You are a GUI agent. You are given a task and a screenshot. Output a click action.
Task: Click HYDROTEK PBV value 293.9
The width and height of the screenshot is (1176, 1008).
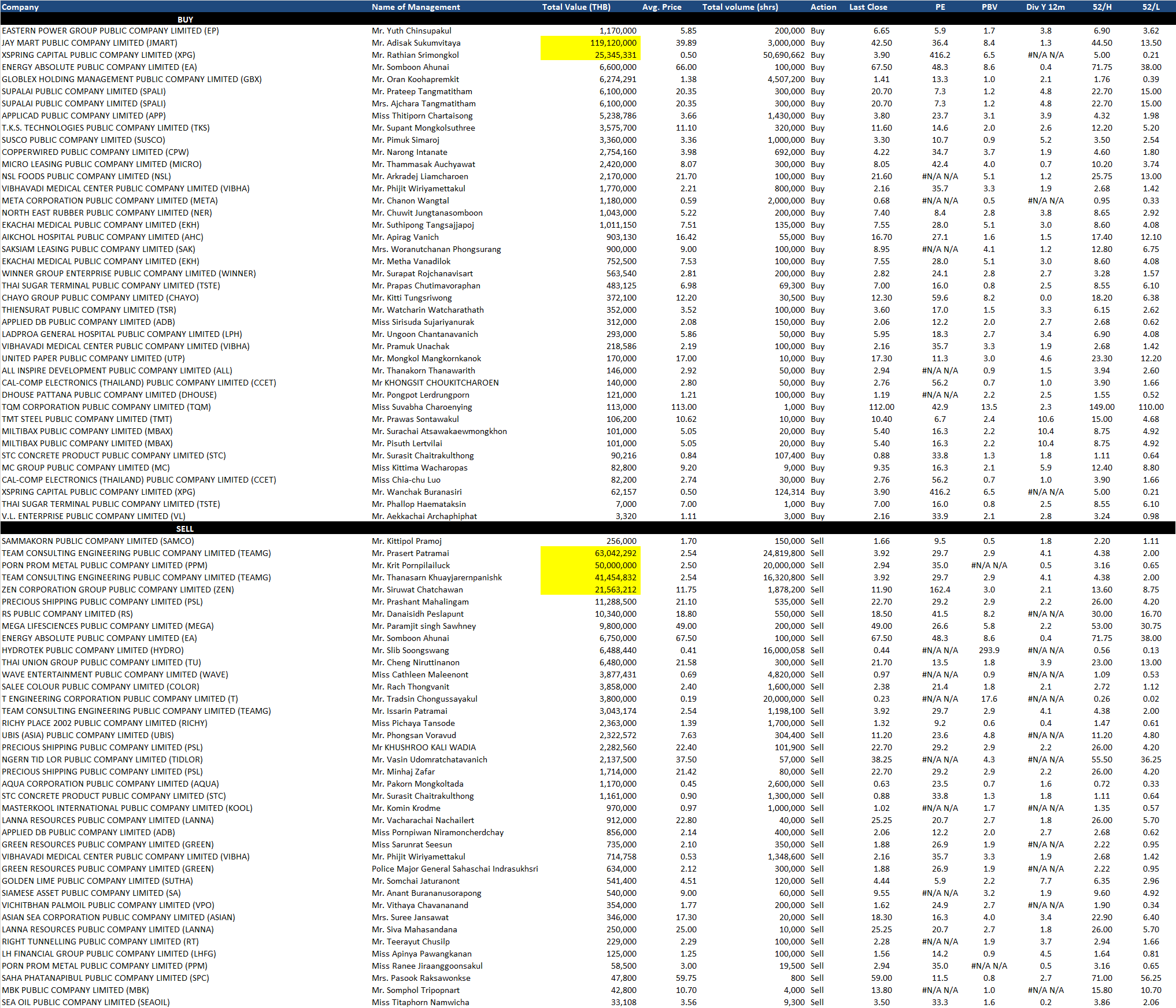(x=989, y=650)
